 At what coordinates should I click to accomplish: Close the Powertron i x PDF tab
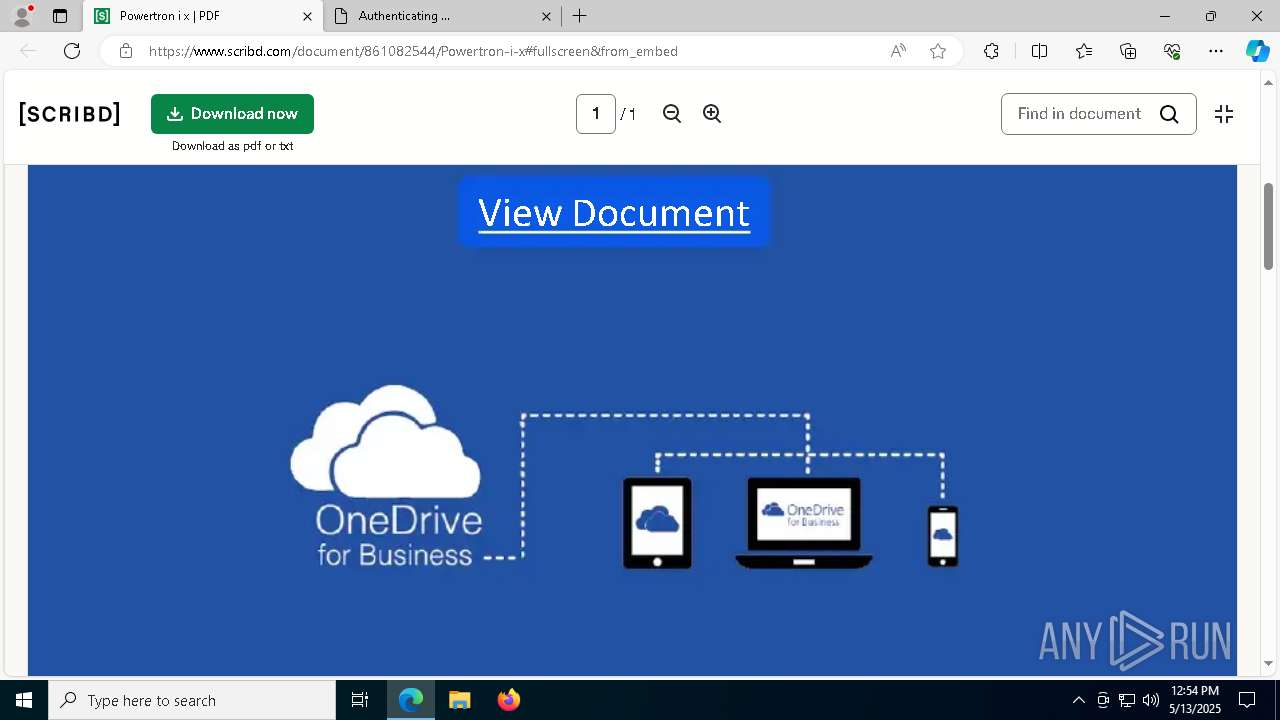pyautogui.click(x=307, y=16)
